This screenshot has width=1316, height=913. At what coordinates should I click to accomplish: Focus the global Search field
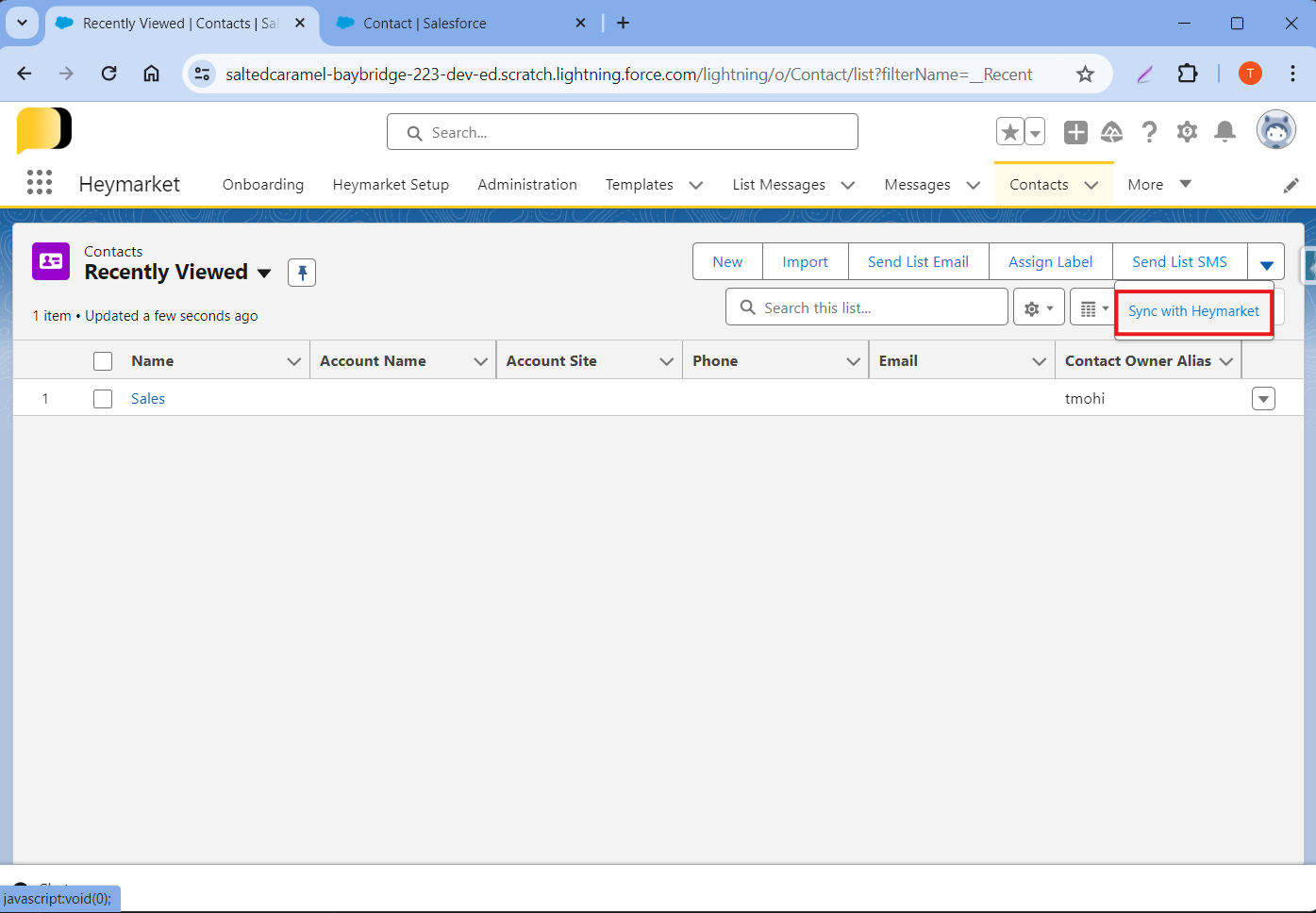point(623,132)
